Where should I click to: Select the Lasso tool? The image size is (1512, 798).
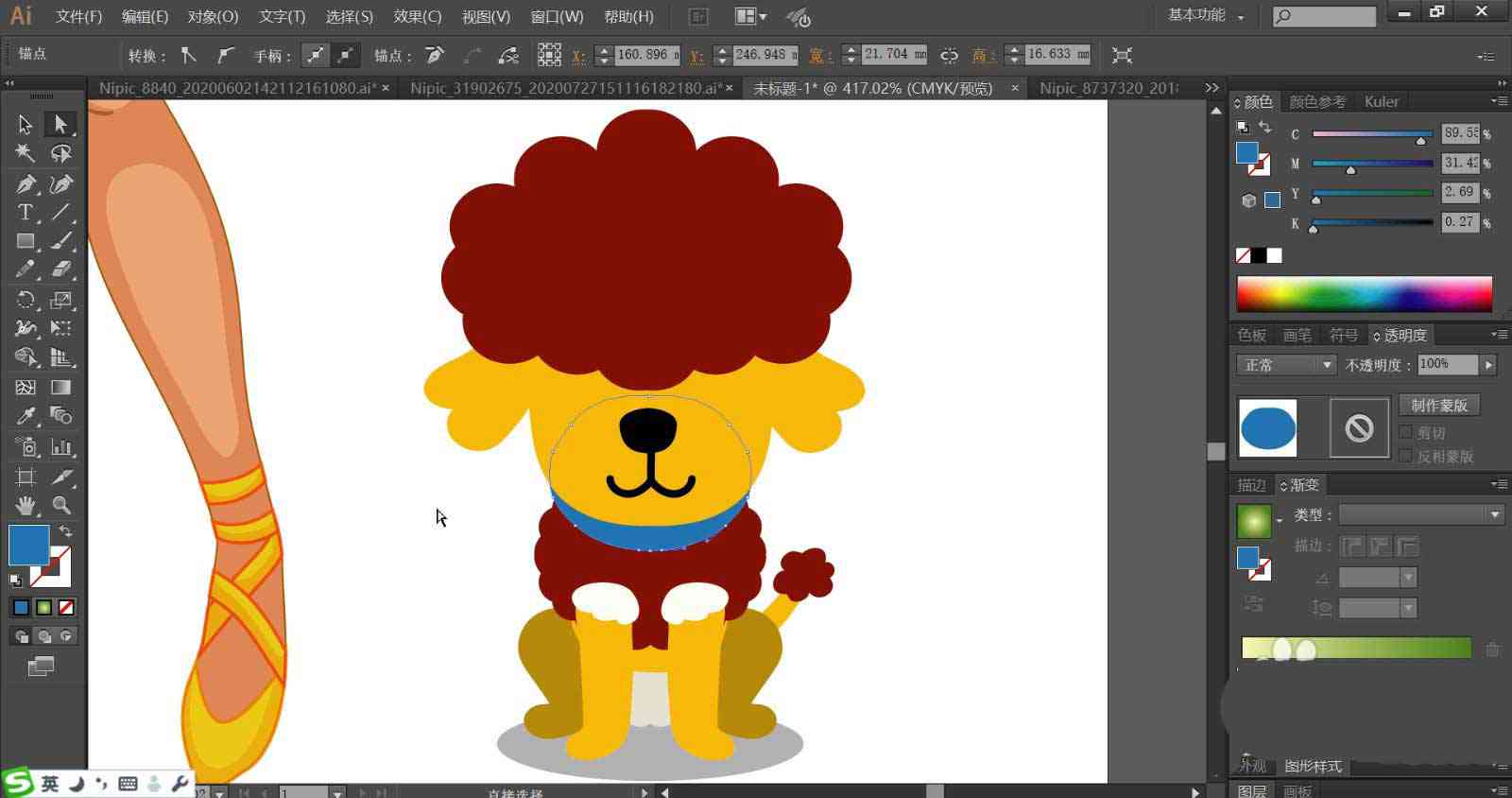[61, 153]
